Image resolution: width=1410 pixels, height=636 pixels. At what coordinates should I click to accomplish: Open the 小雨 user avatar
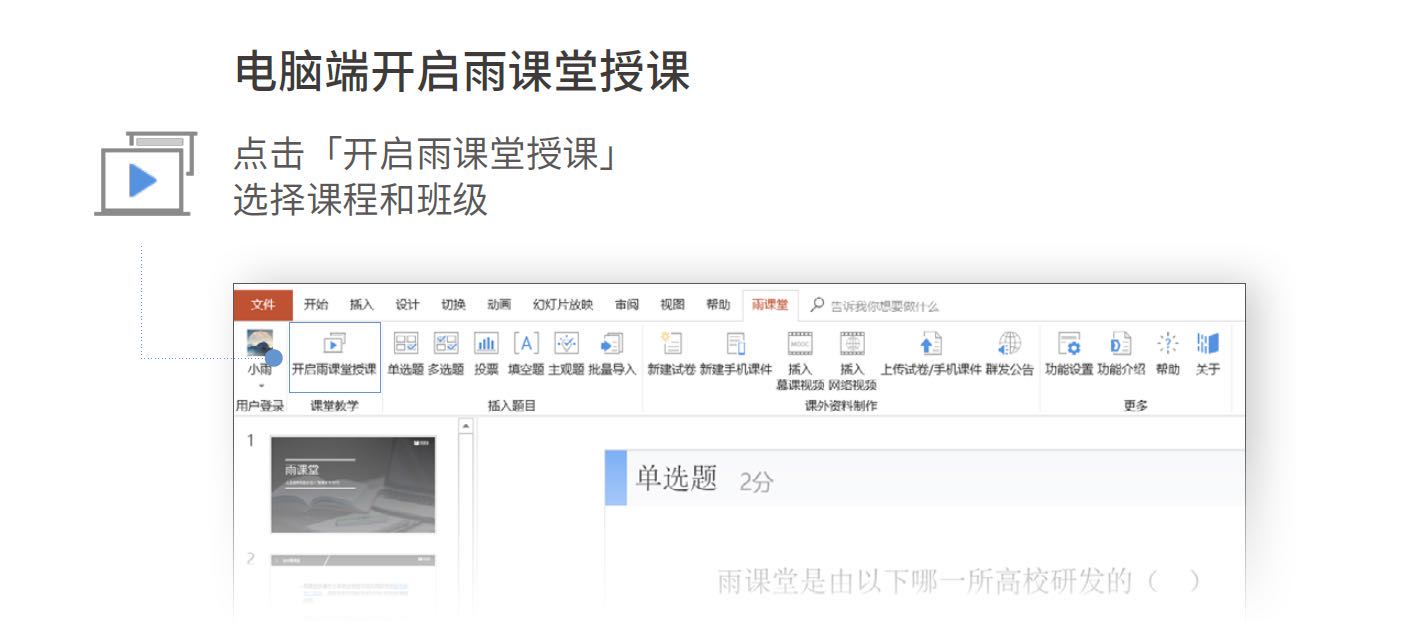click(259, 343)
